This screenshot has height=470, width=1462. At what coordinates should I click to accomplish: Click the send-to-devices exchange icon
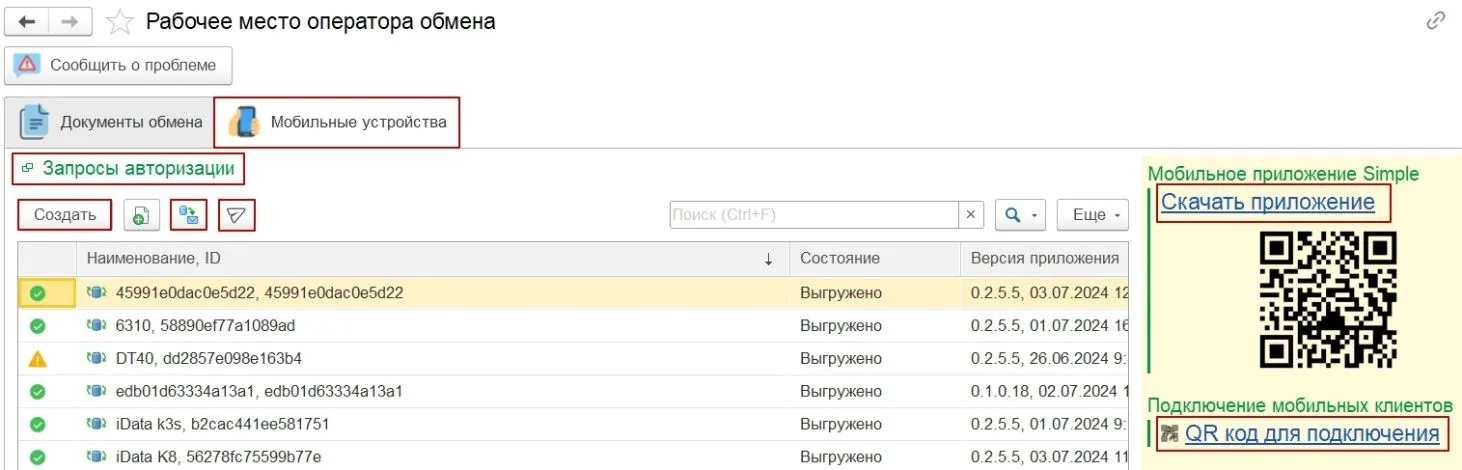coord(189,215)
